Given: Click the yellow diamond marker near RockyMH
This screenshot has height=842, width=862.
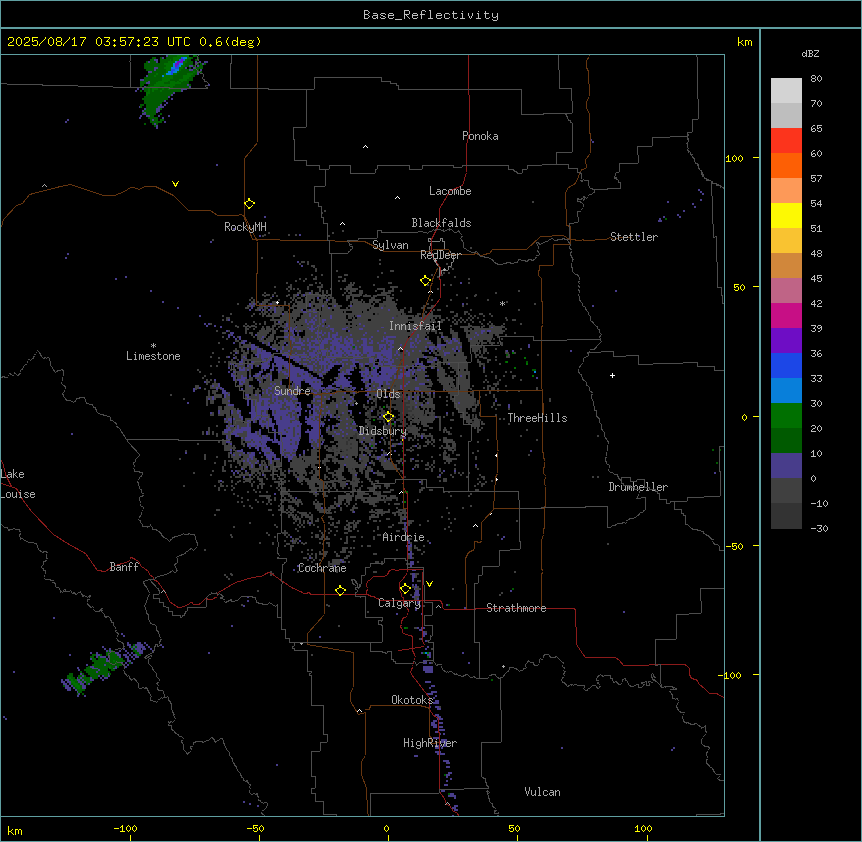Looking at the screenshot, I should (250, 204).
